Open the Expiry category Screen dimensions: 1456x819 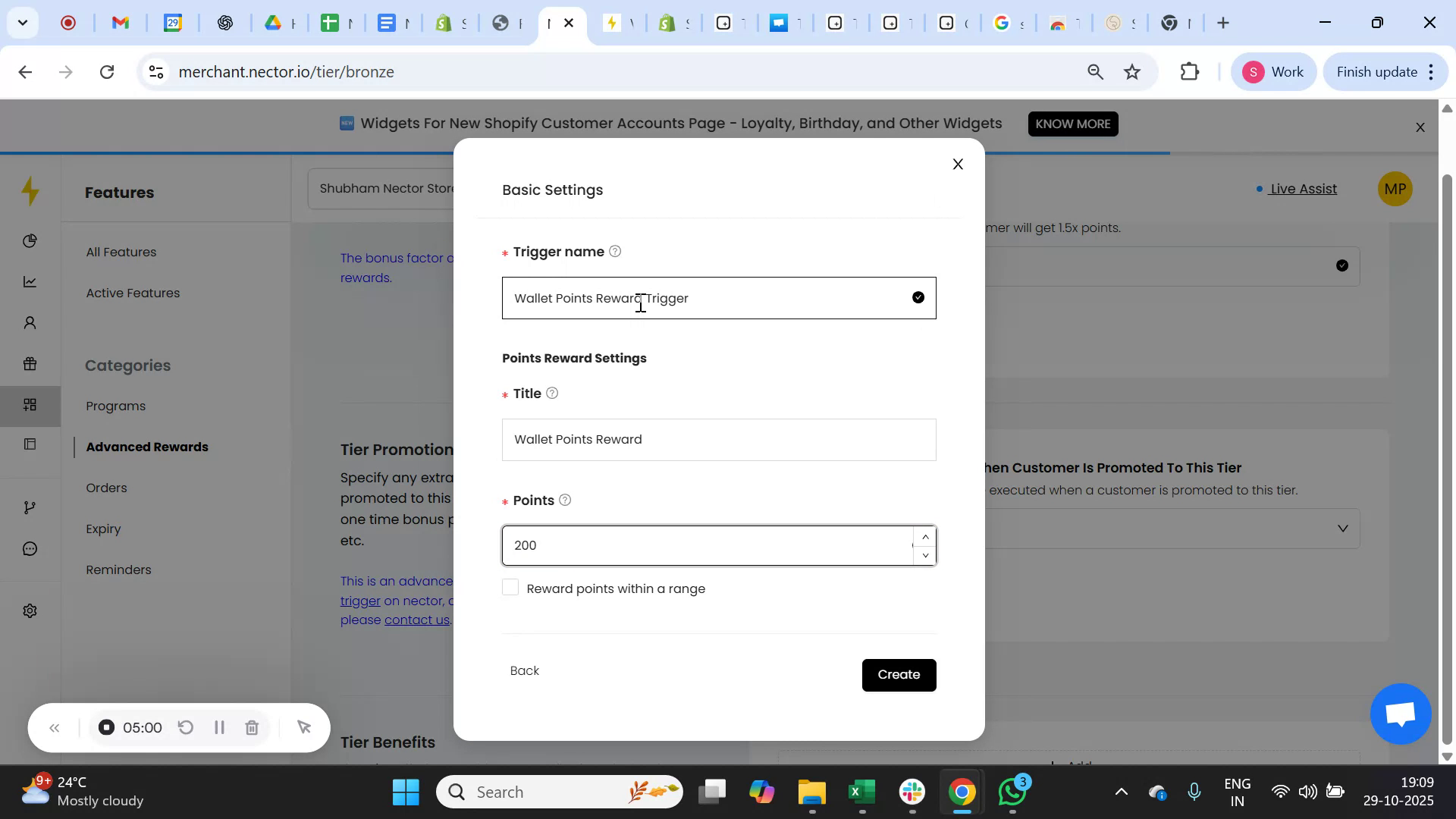tap(103, 529)
